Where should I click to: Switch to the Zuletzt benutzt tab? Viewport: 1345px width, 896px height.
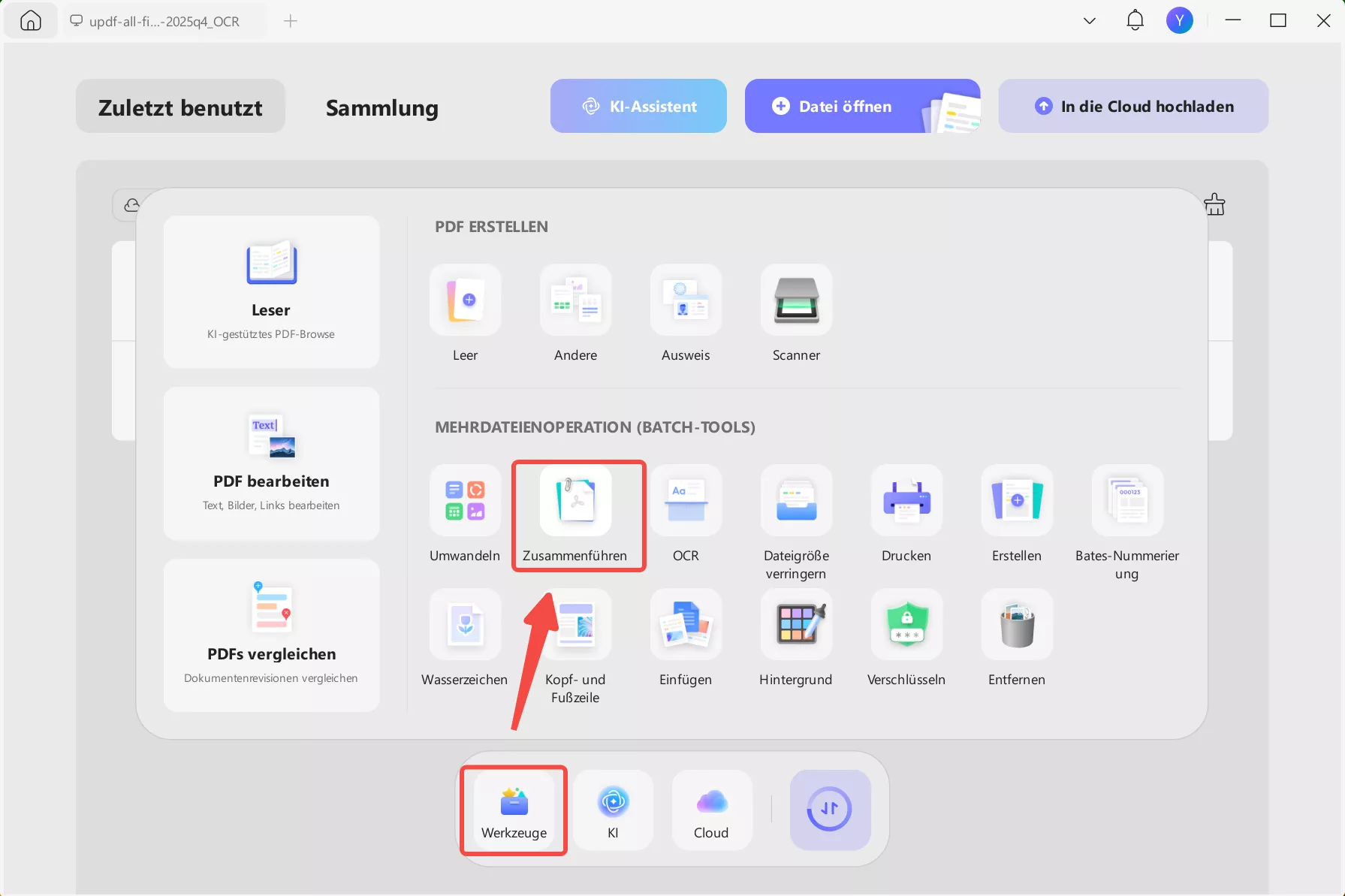click(x=179, y=106)
